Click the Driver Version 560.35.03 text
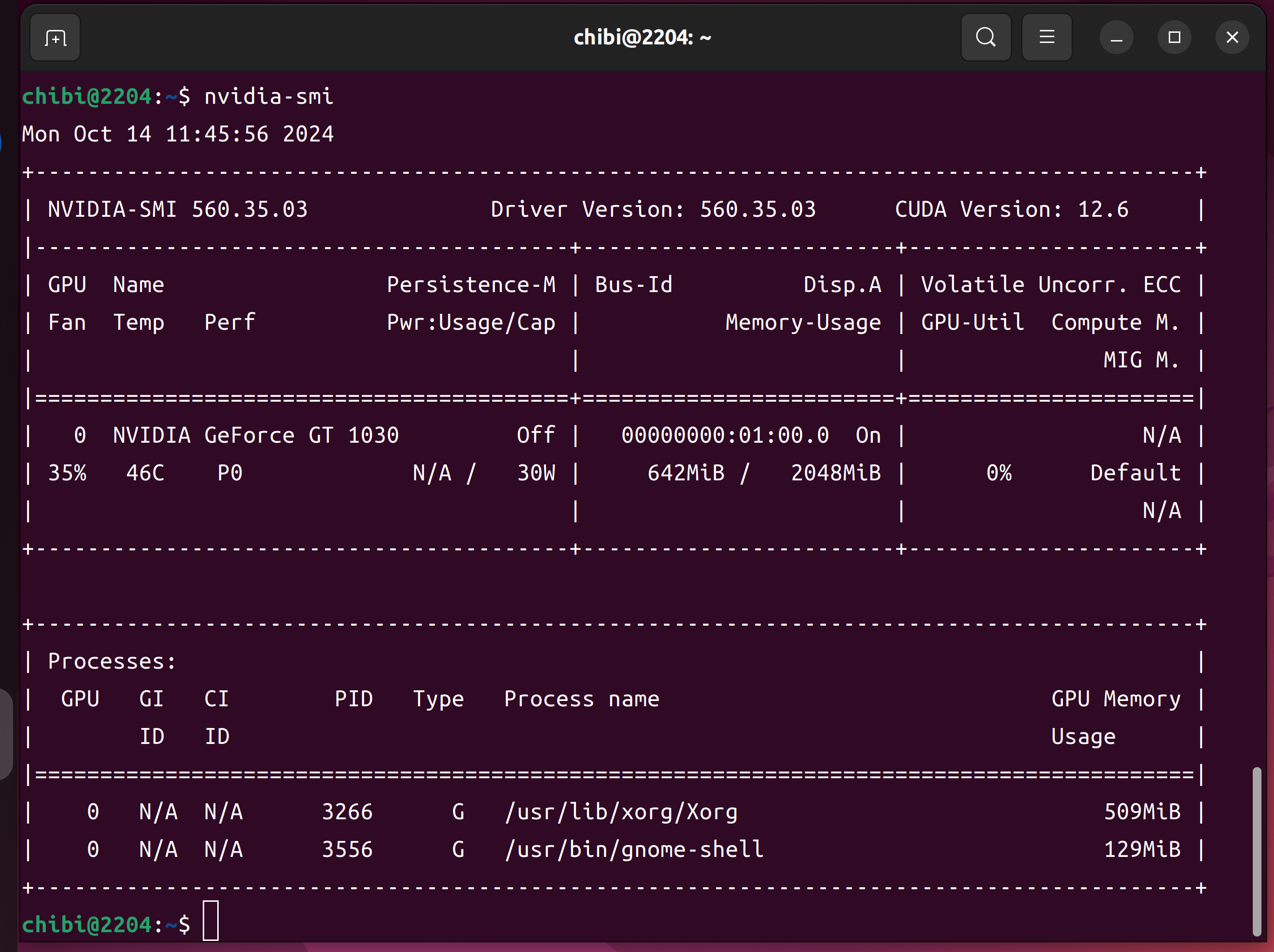Viewport: 1274px width, 952px height. (653, 210)
